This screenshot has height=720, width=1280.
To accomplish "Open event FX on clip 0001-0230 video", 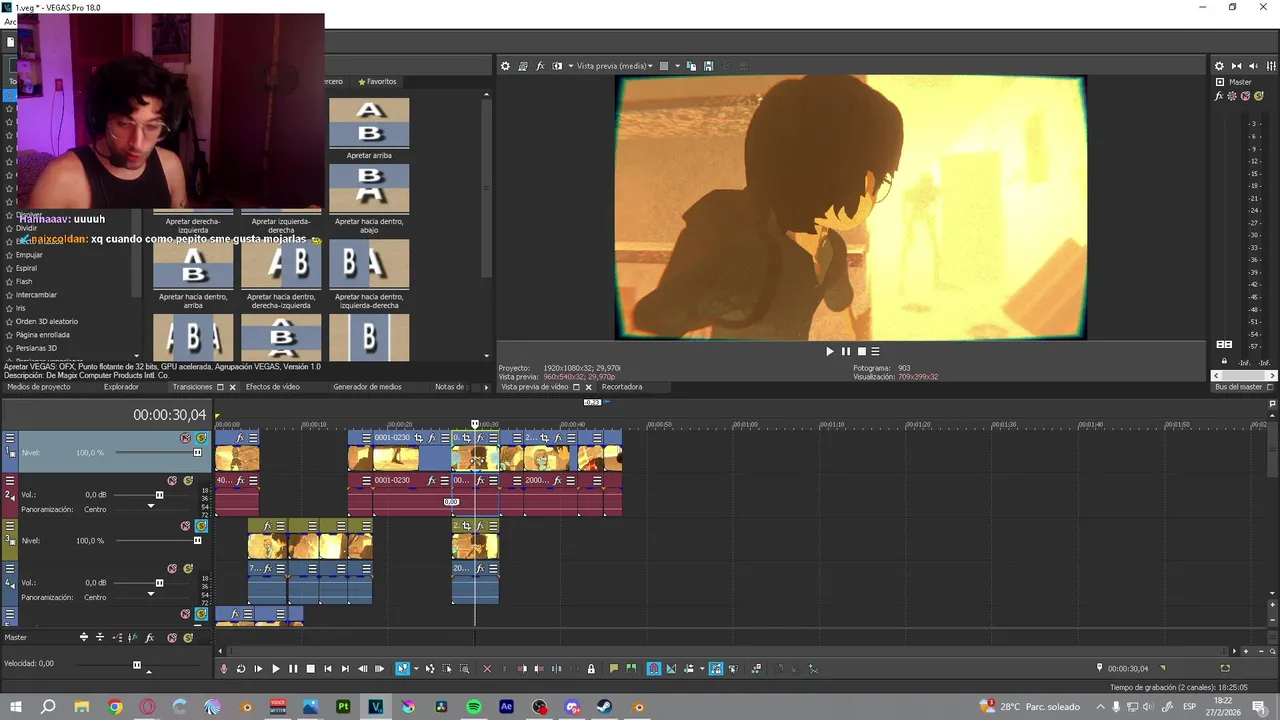I will point(432,438).
